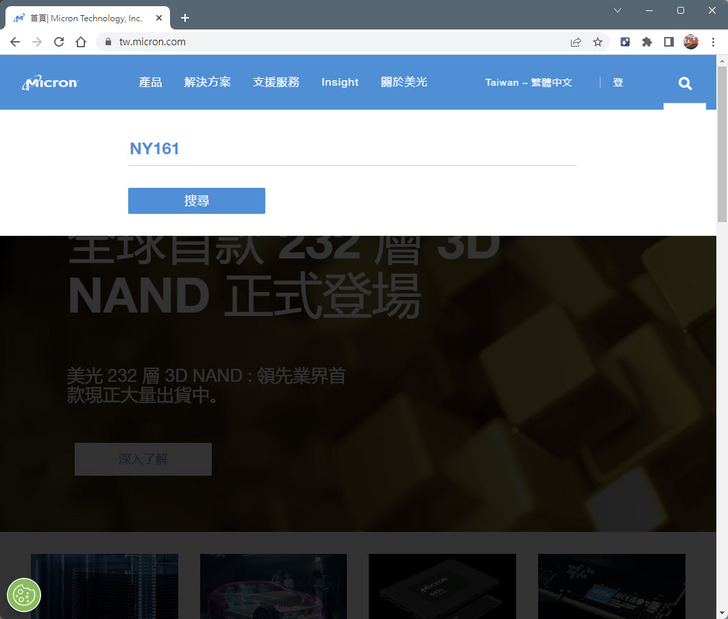The width and height of the screenshot is (728, 619).
Task: Open a new tab with plus button
Action: [x=185, y=18]
